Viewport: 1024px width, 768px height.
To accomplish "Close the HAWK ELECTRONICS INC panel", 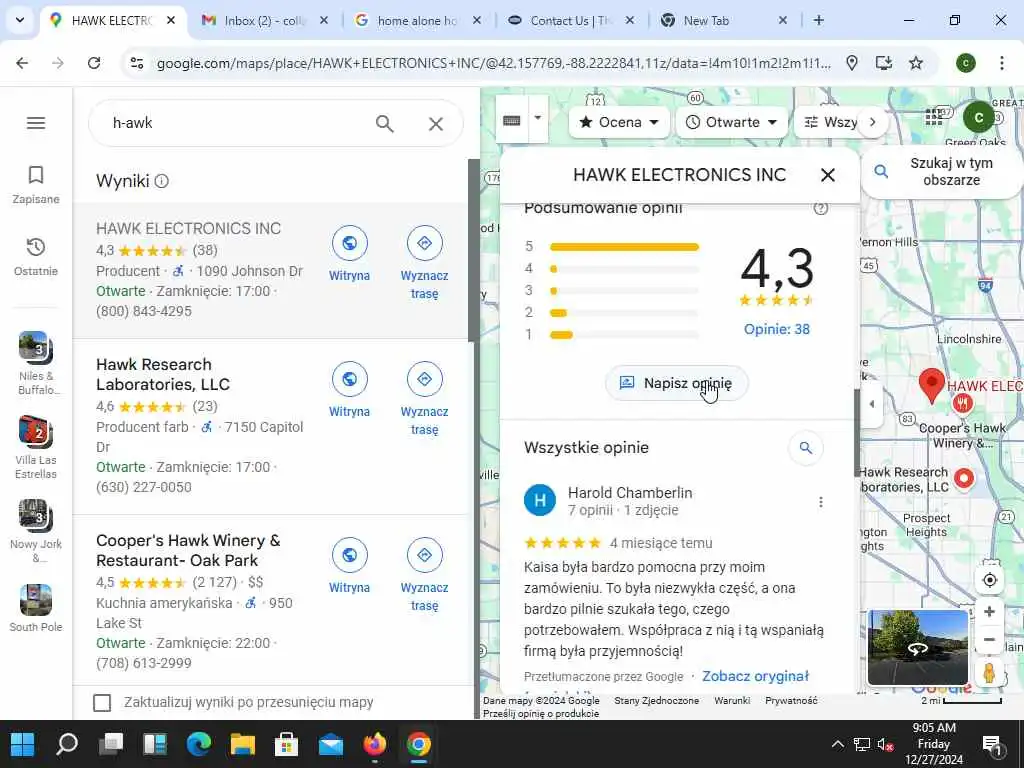I will (x=827, y=175).
